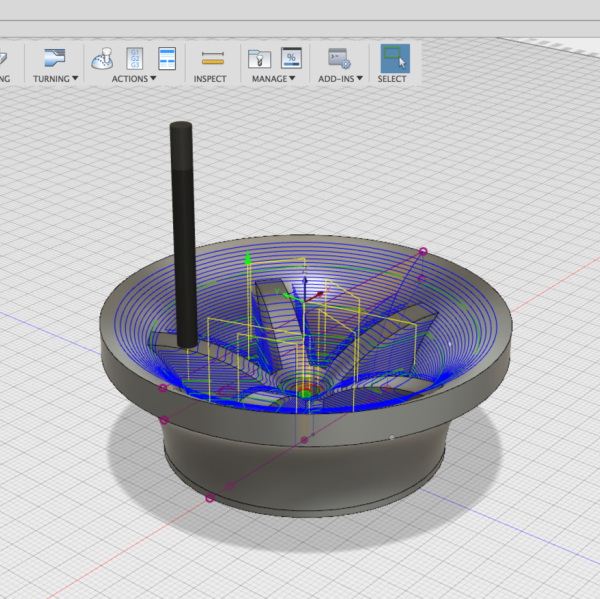Open the TURNING dropdown menu
Image resolution: width=600 pixels, height=599 pixels.
pos(55,78)
